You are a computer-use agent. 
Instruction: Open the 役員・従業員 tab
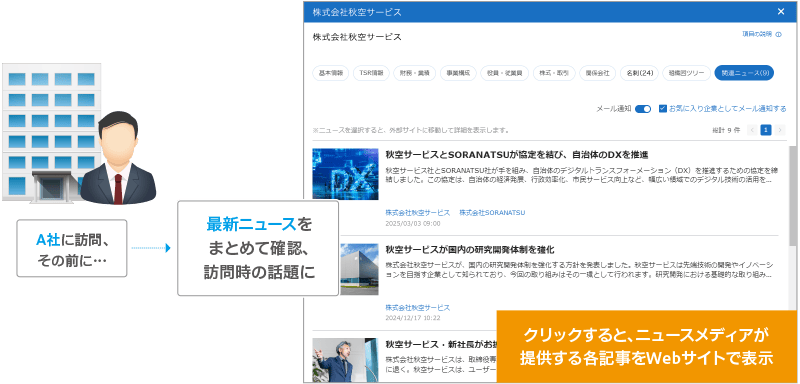pos(505,73)
